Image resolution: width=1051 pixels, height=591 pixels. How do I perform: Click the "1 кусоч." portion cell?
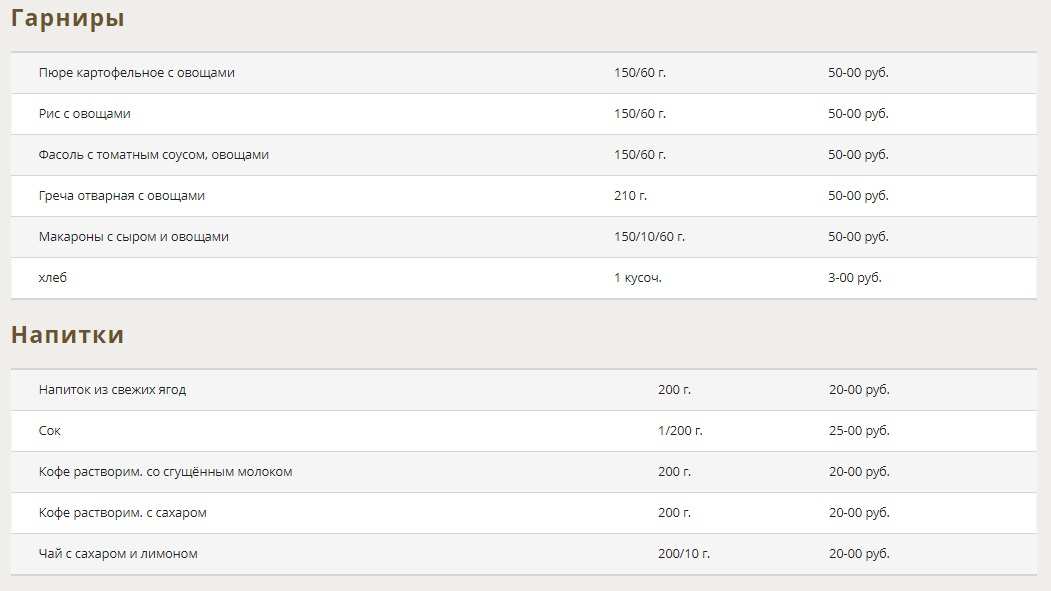[x=638, y=278]
